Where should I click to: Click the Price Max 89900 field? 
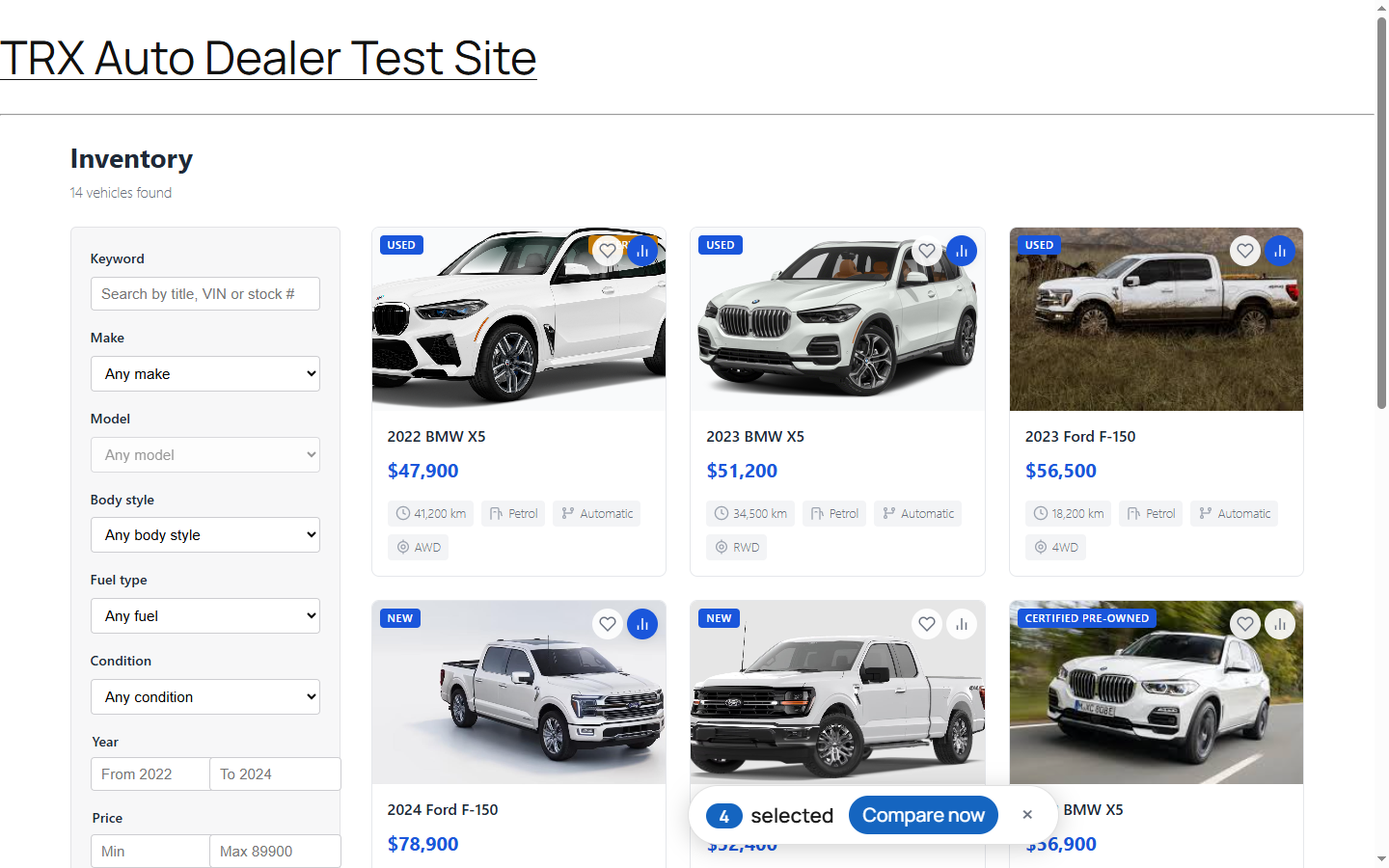275,852
